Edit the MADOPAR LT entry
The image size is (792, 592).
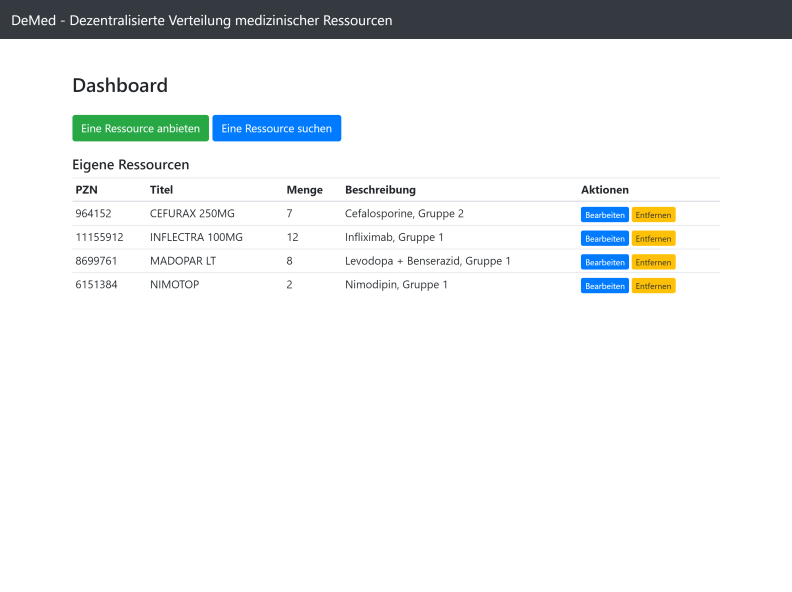605,262
